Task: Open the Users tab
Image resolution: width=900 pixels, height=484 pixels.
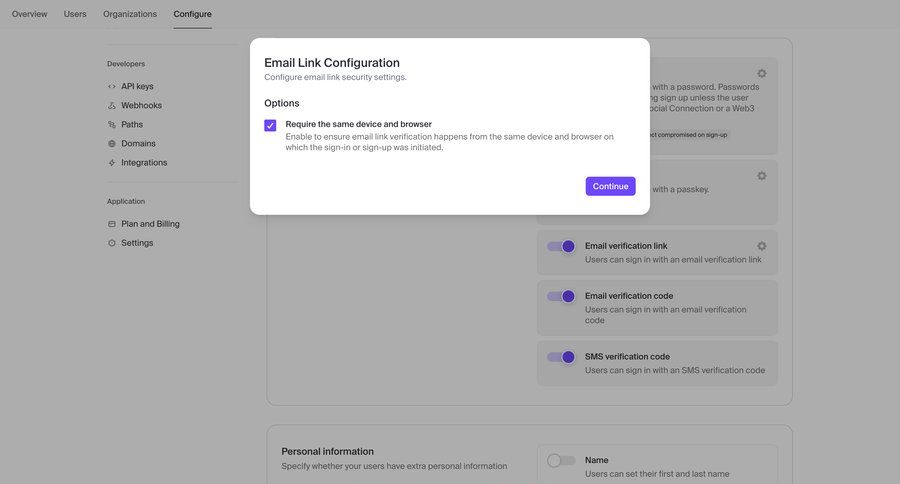Action: click(x=75, y=14)
